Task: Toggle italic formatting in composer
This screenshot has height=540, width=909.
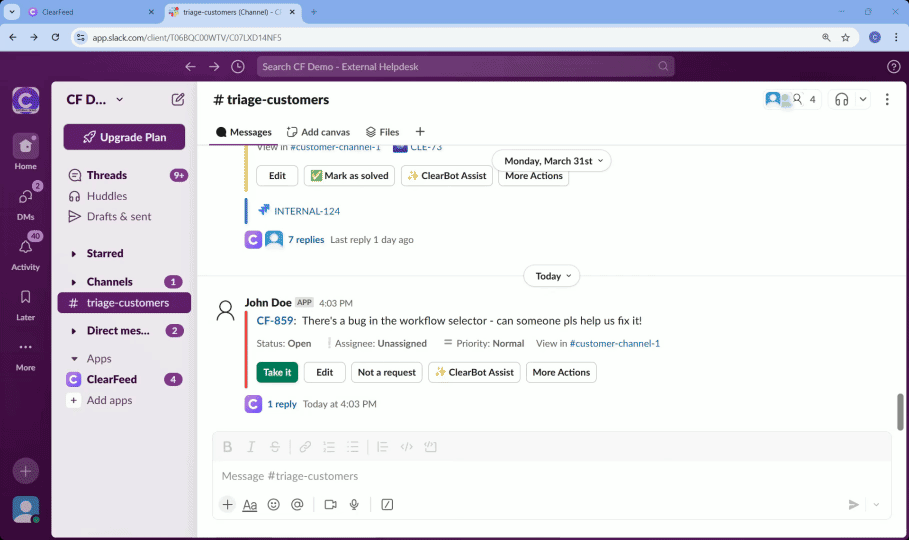Action: [251, 447]
